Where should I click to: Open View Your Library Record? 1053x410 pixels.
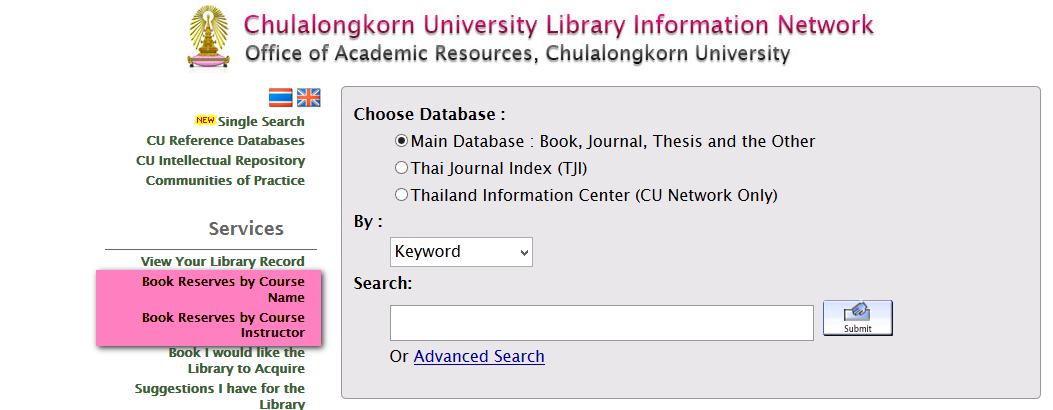coord(222,262)
